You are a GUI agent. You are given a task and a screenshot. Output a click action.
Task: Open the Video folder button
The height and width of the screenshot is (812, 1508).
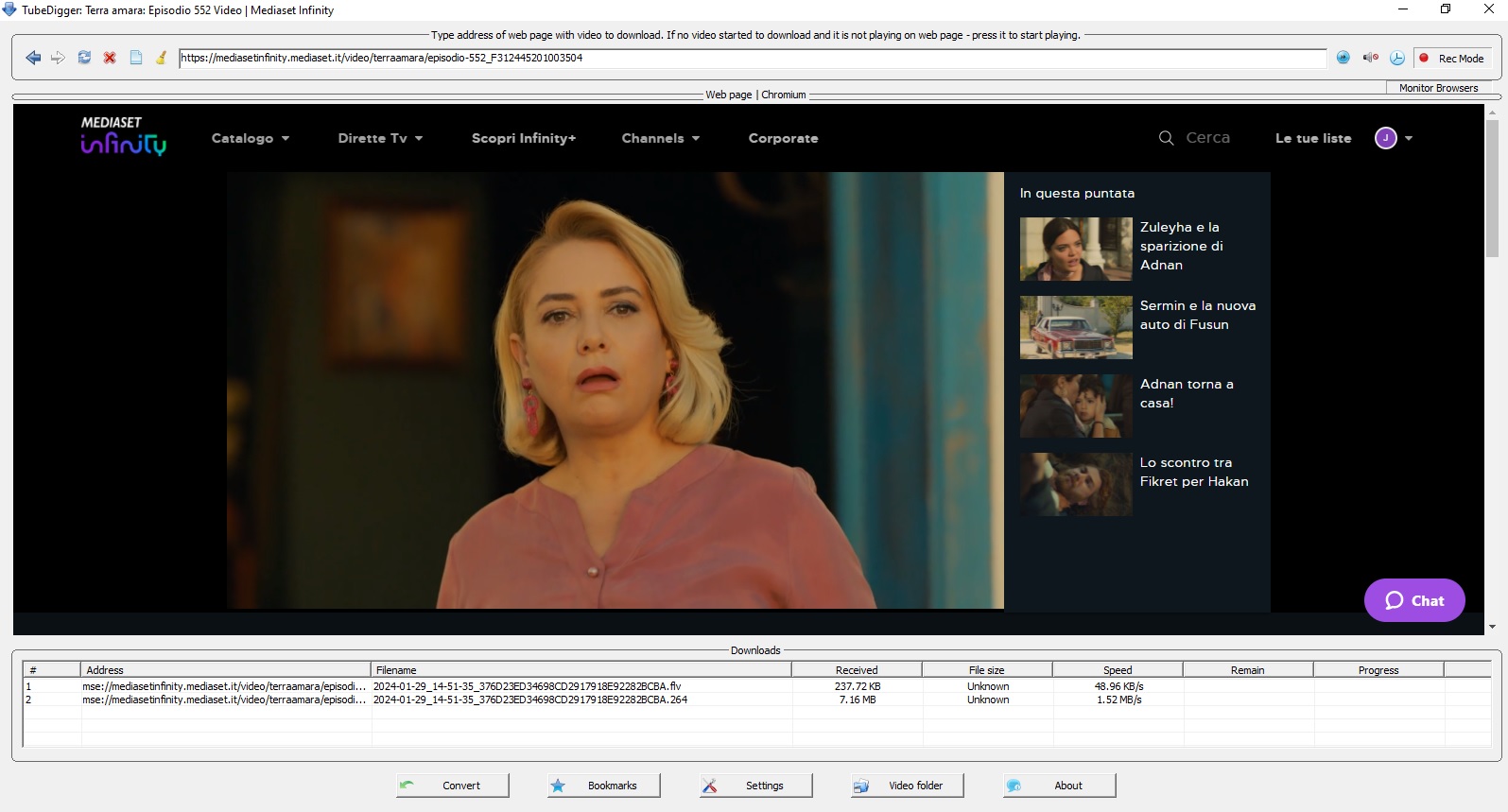click(x=908, y=786)
